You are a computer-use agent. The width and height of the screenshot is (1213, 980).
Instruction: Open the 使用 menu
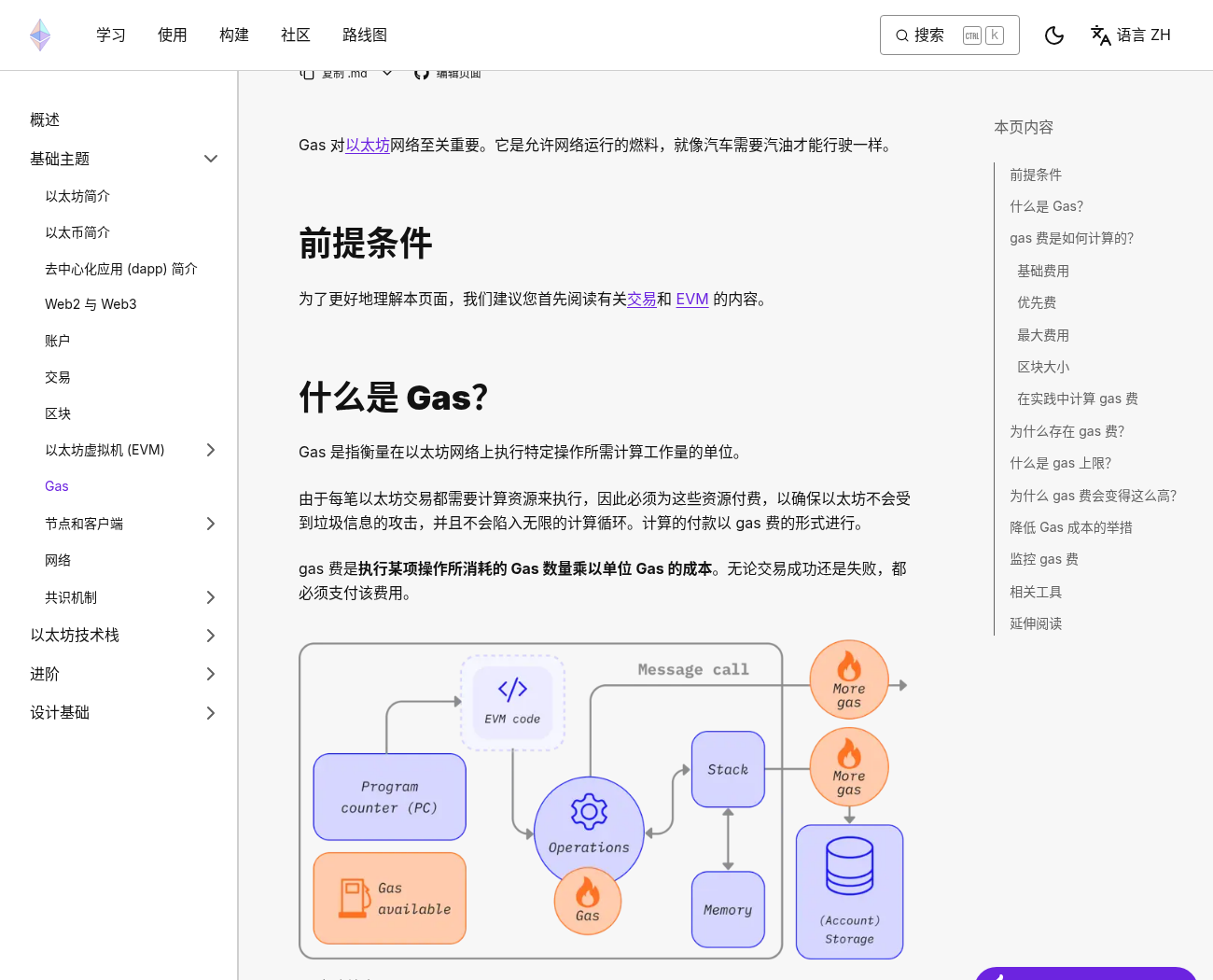[x=173, y=35]
